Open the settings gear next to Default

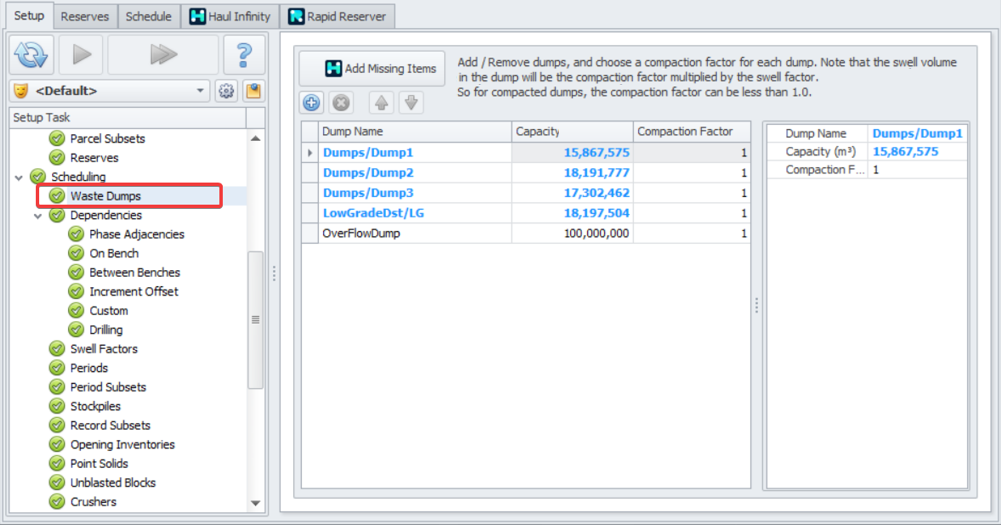pyautogui.click(x=226, y=91)
